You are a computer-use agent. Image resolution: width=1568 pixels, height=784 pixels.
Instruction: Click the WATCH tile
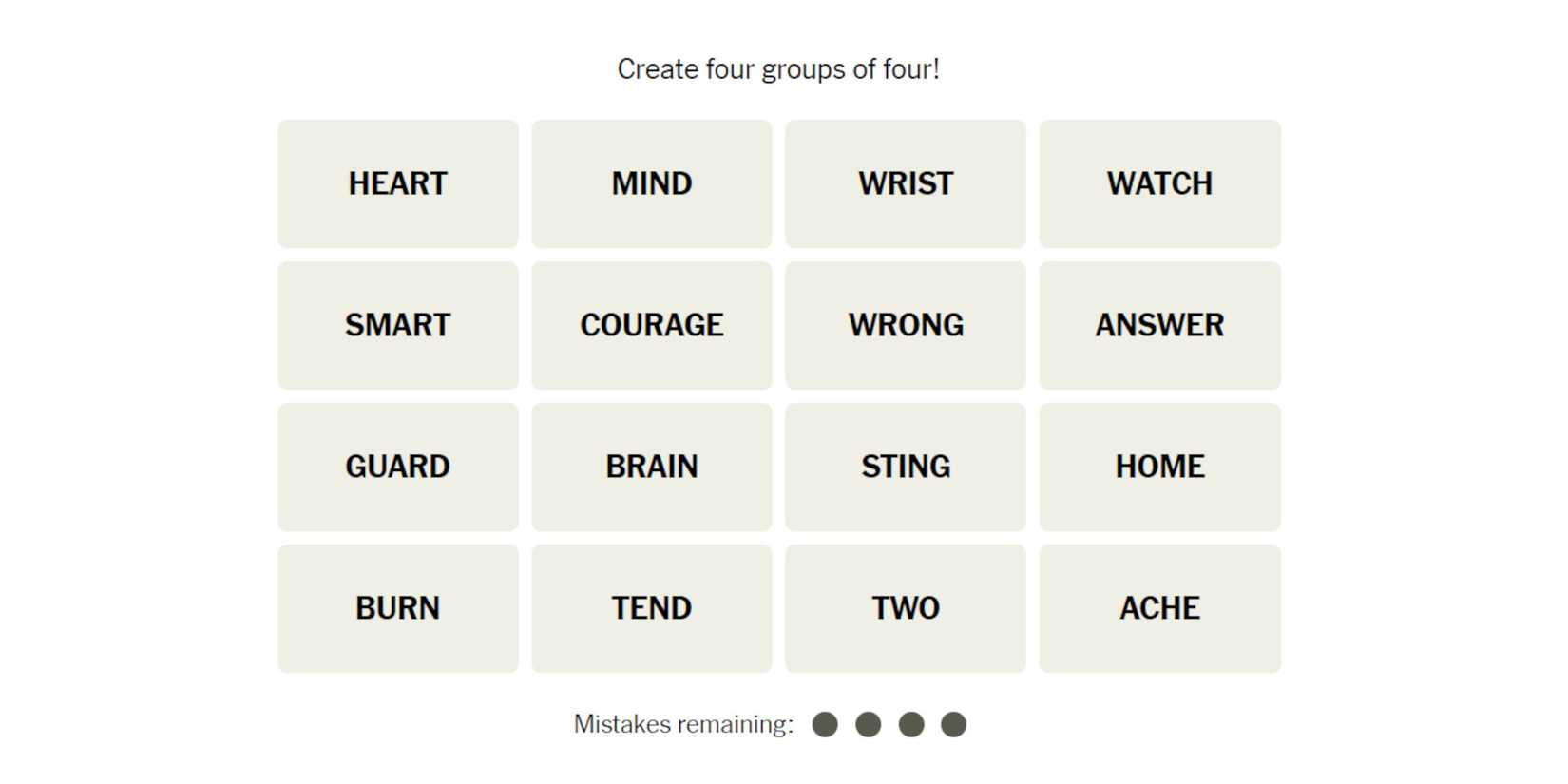point(1159,183)
